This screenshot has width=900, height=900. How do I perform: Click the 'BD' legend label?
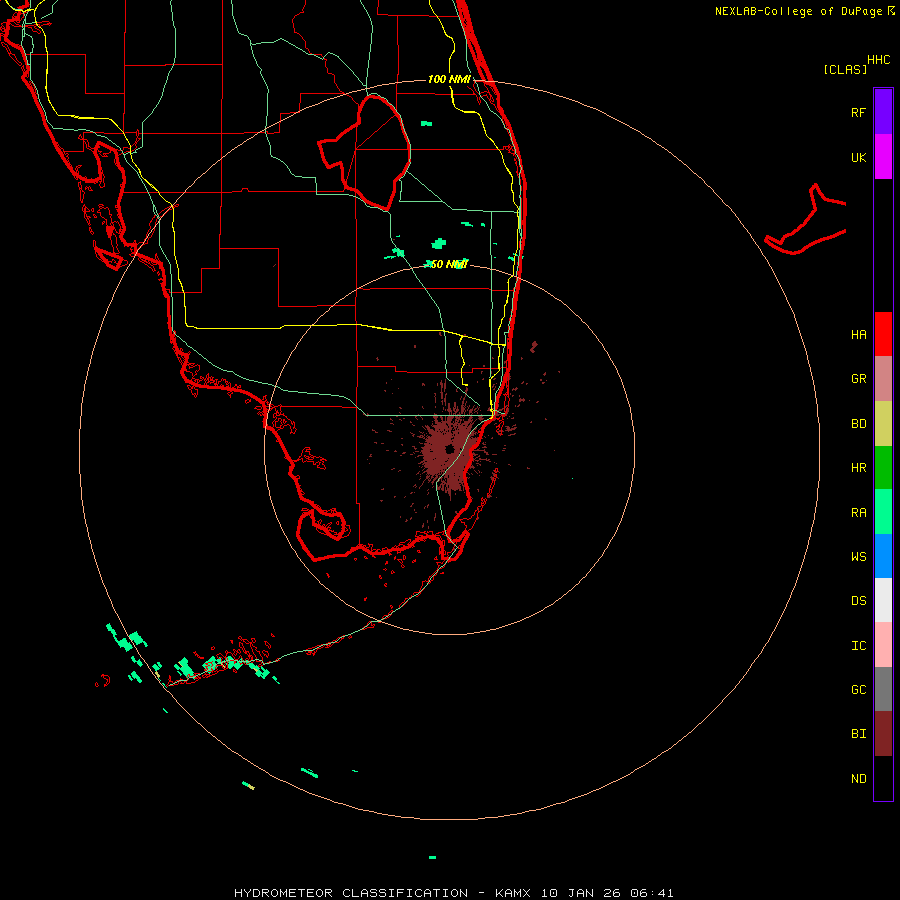[858, 424]
